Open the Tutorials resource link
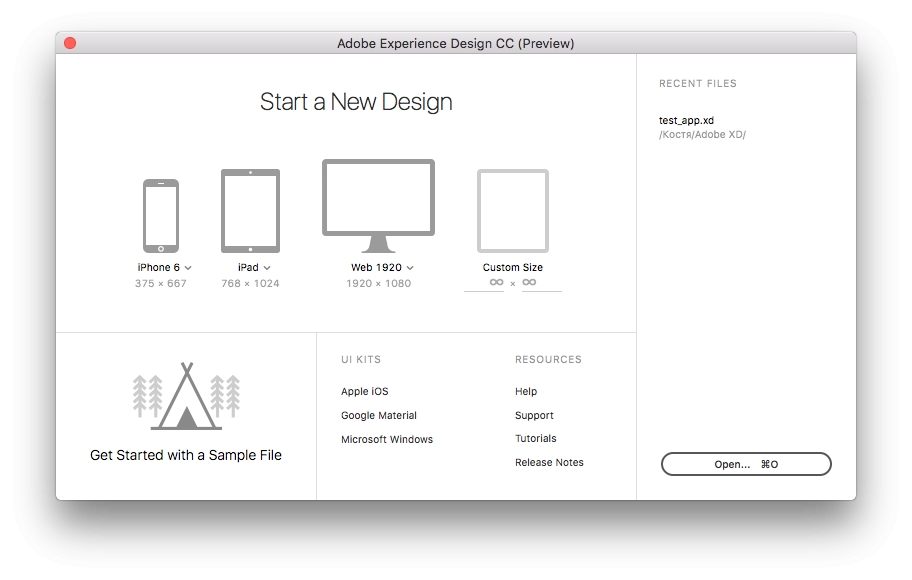 (x=536, y=438)
